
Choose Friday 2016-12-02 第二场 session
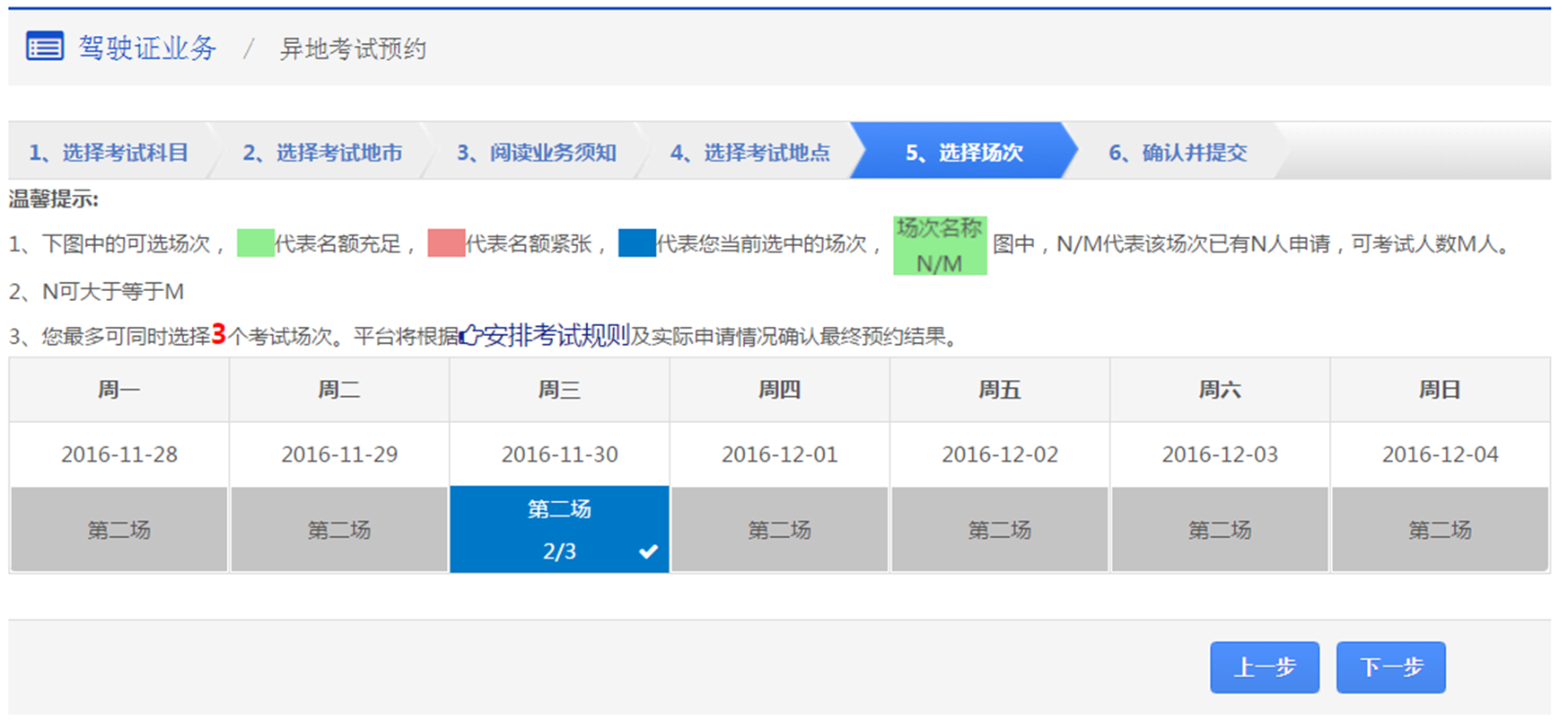999,530
